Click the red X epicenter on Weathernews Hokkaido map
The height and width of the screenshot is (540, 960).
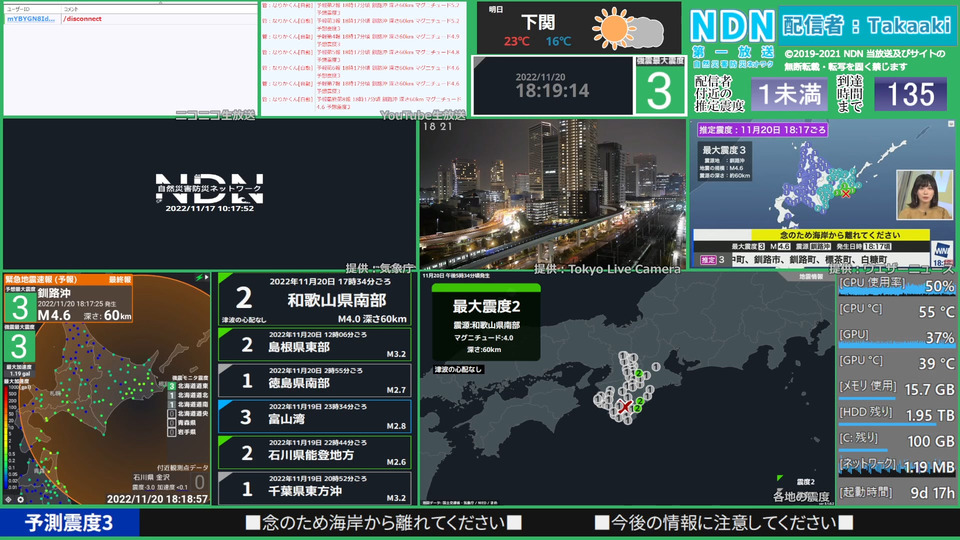[x=846, y=194]
